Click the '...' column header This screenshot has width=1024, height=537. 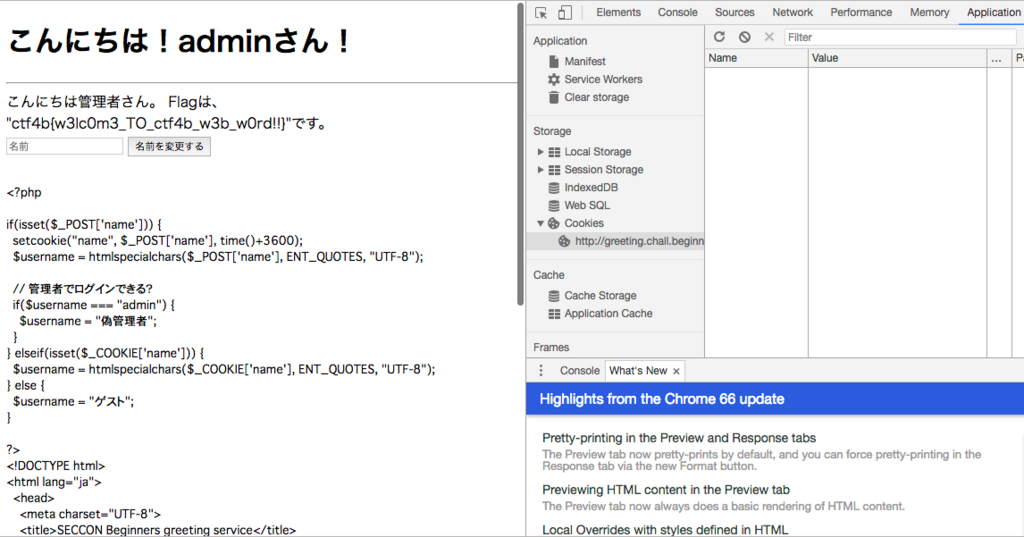[x=999, y=58]
